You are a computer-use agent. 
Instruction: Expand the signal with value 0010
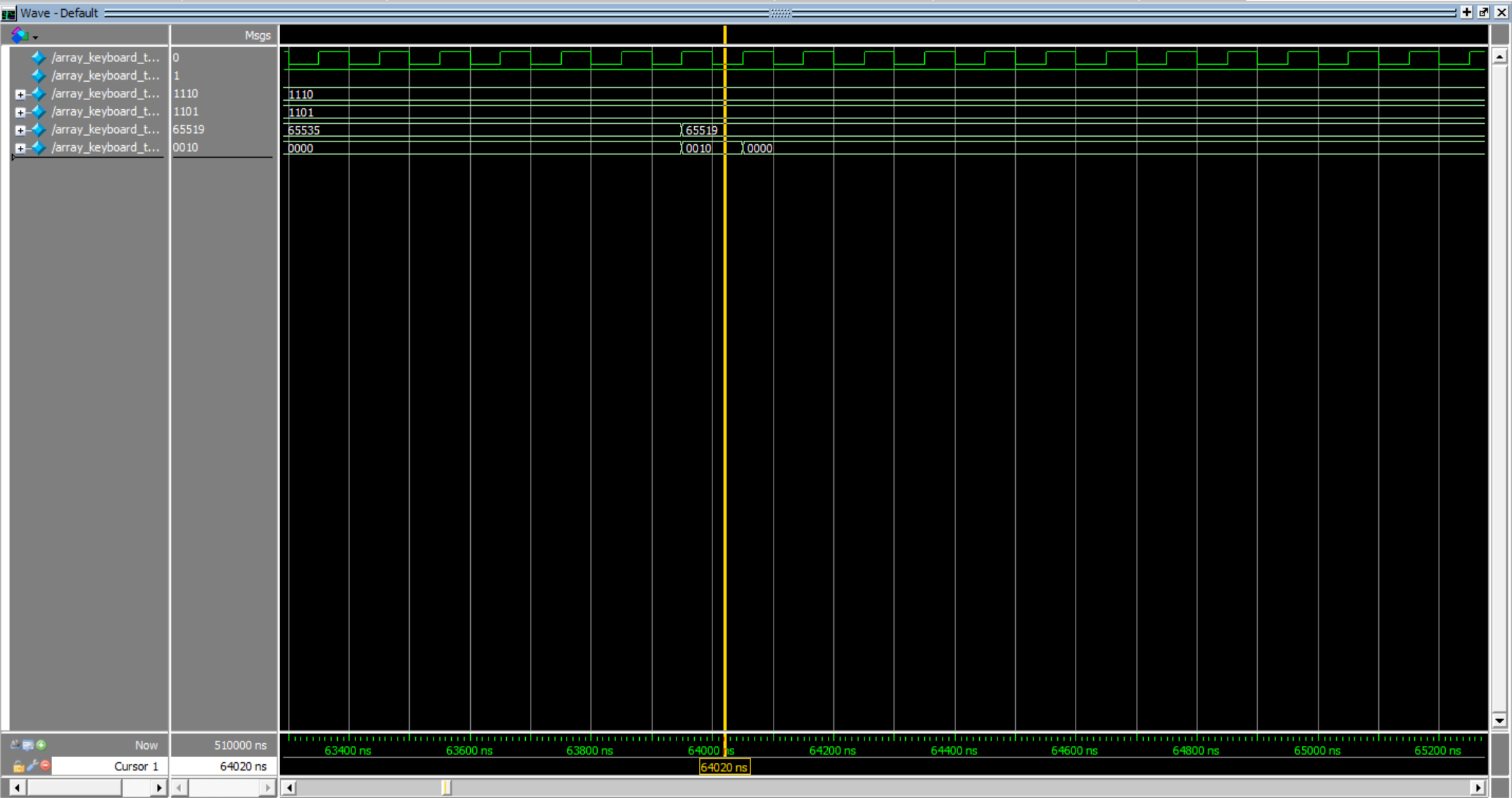(x=20, y=148)
